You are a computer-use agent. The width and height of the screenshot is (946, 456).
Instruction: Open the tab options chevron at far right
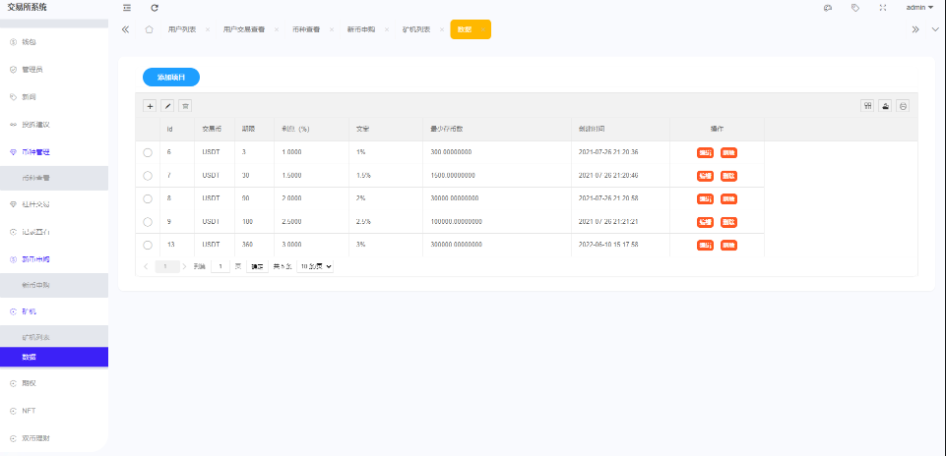(x=935, y=29)
